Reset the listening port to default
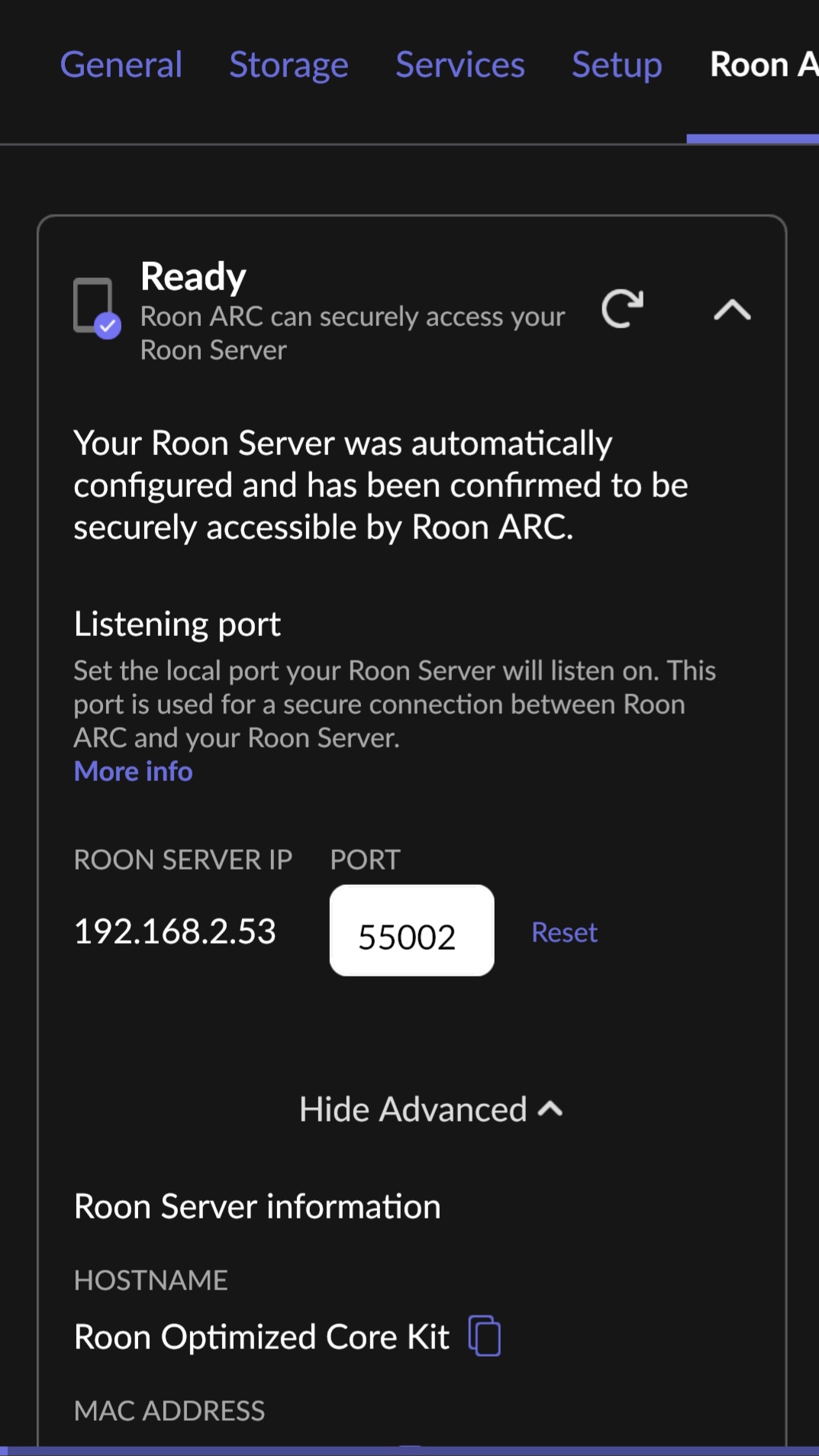Image resolution: width=819 pixels, height=1456 pixels. [564, 932]
